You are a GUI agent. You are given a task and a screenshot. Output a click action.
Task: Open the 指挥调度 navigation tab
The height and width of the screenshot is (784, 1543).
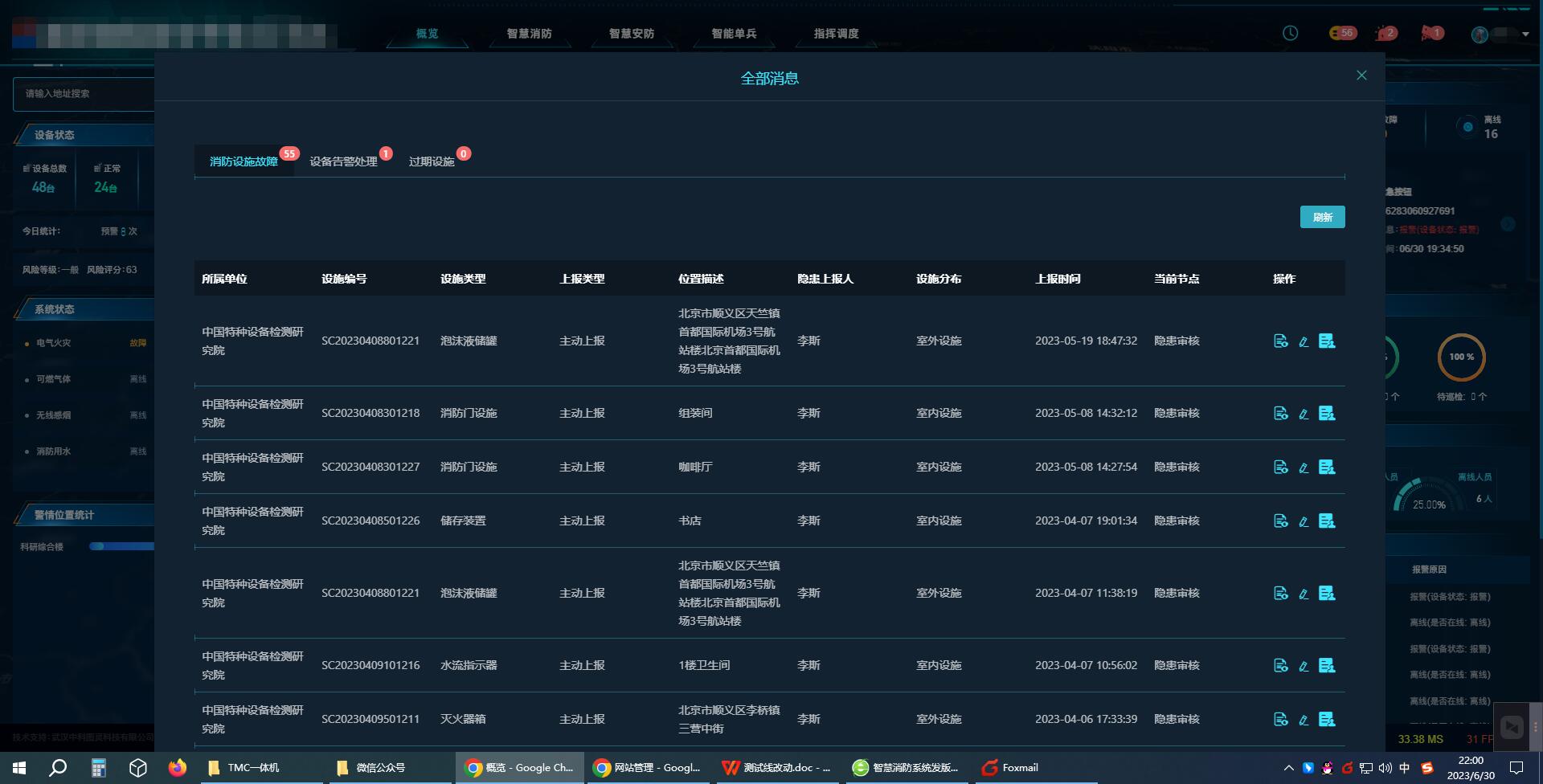pyautogui.click(x=837, y=34)
